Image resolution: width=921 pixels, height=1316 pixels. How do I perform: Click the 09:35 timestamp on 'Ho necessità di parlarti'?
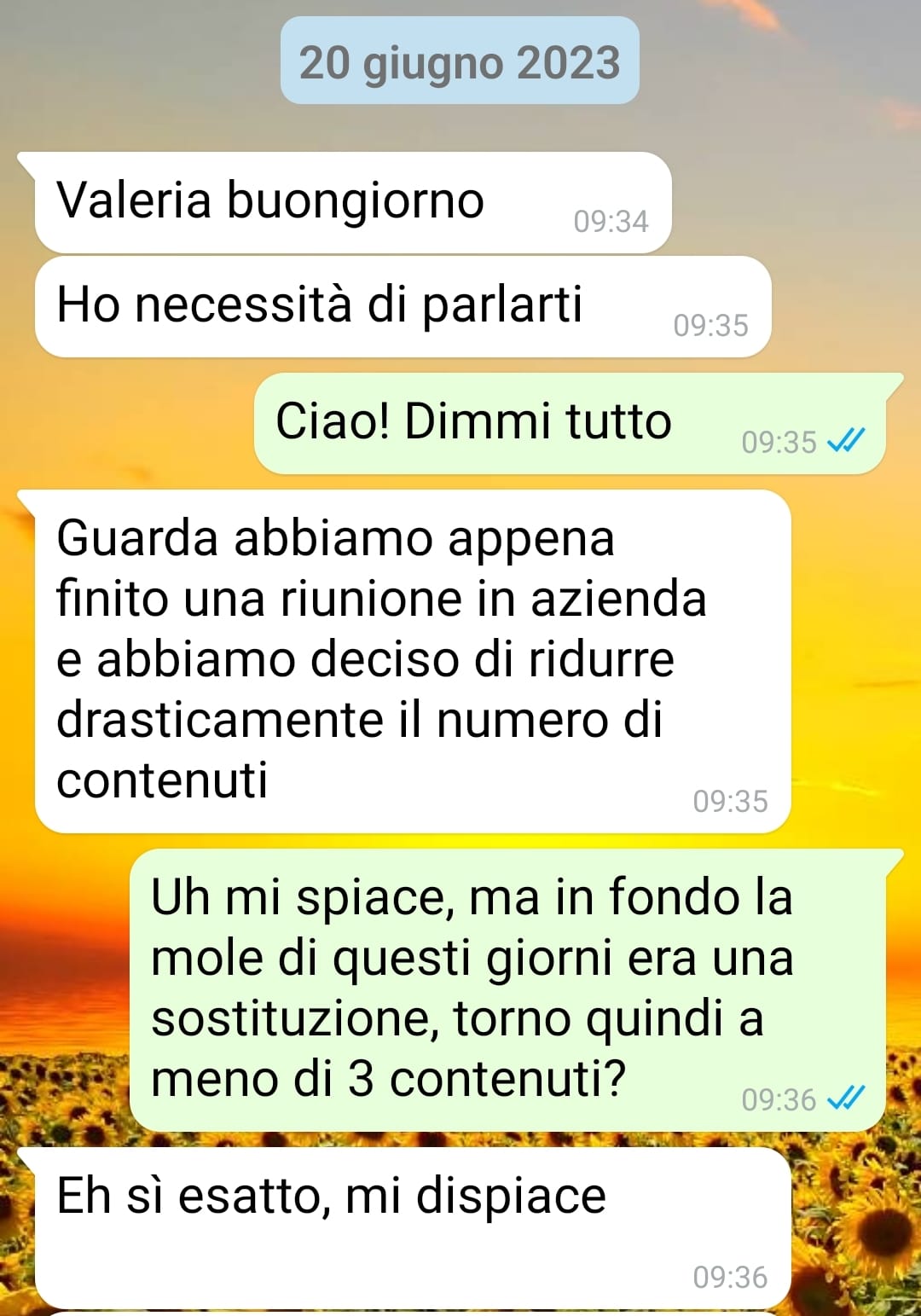click(x=710, y=326)
